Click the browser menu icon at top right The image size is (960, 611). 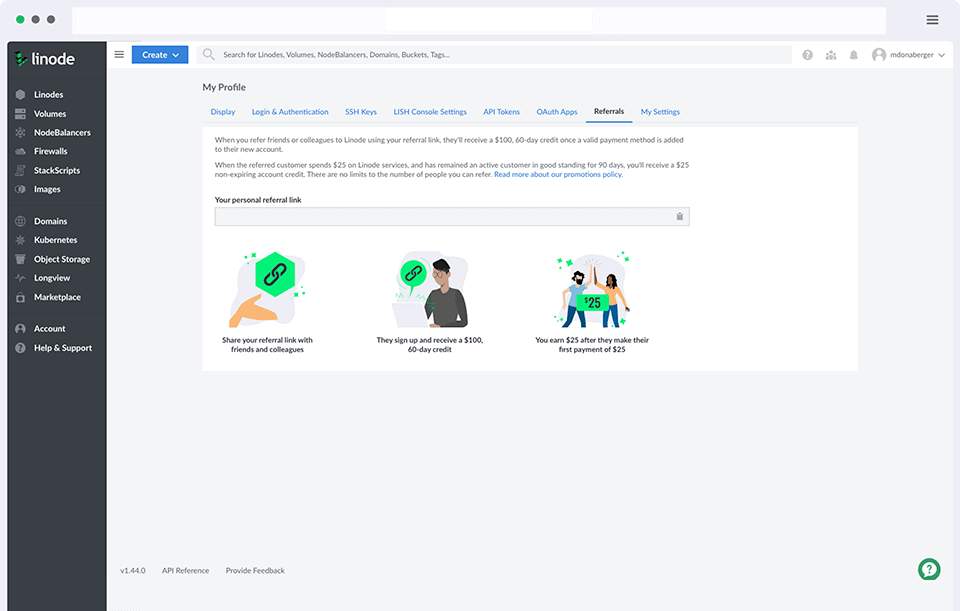pyautogui.click(x=932, y=20)
